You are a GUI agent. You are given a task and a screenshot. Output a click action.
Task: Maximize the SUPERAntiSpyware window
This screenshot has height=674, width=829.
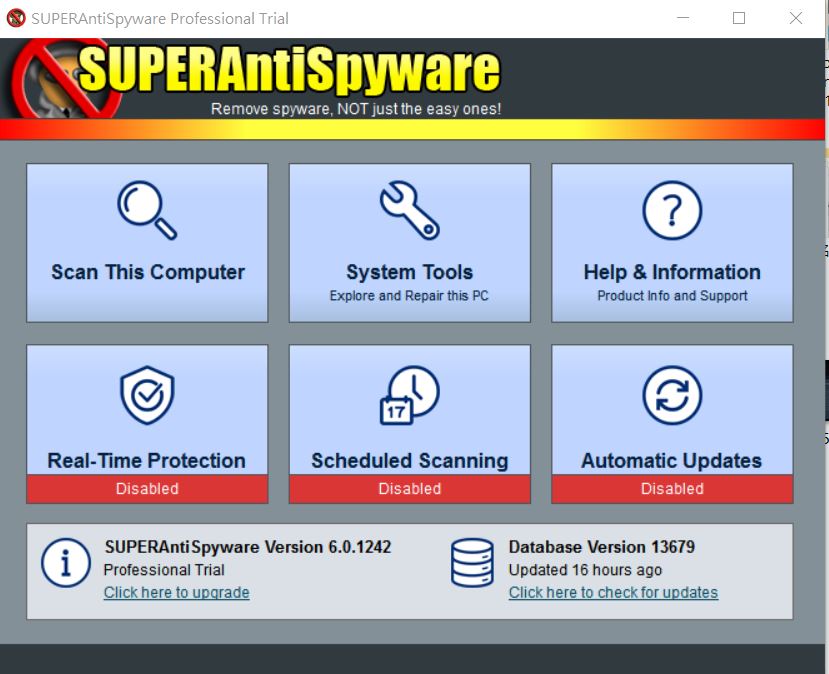(739, 18)
